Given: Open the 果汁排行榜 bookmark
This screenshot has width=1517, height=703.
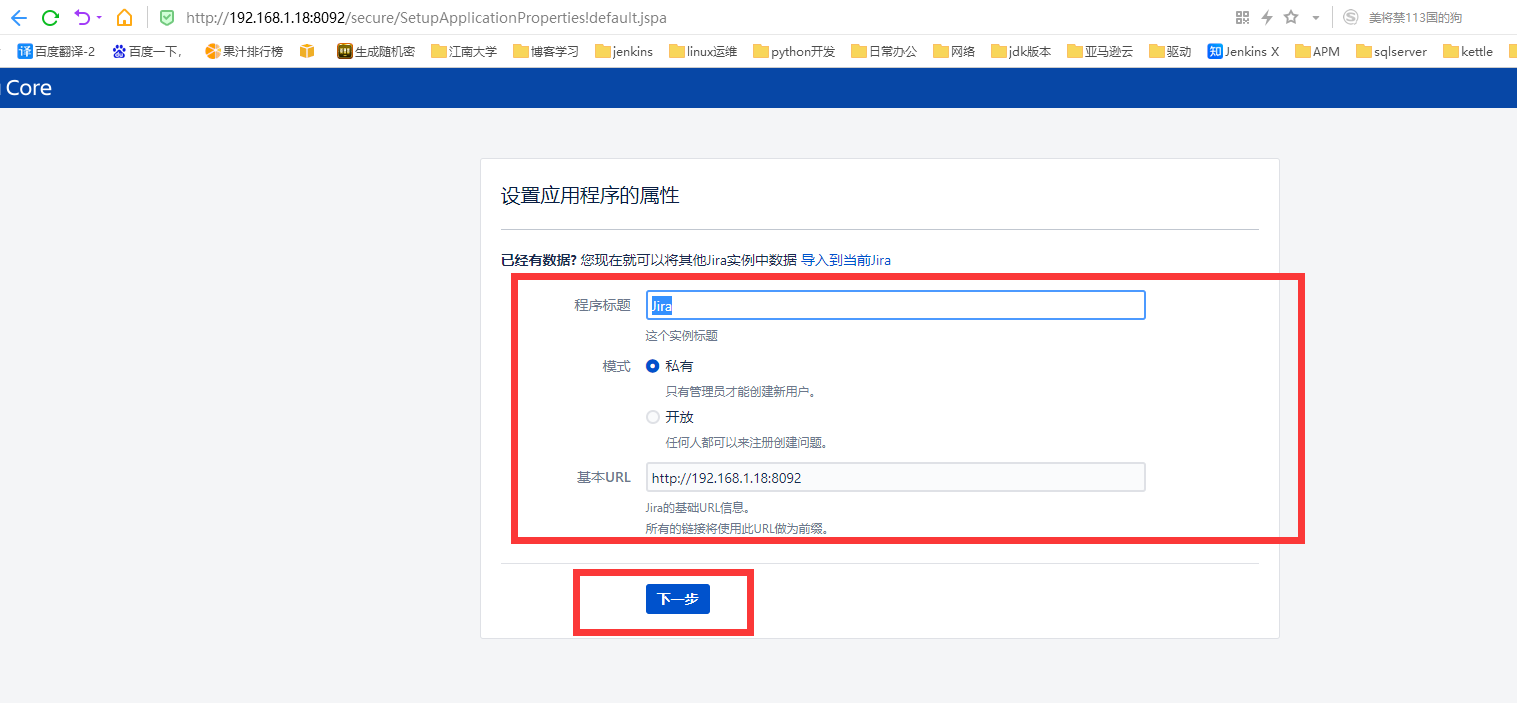Looking at the screenshot, I should (243, 51).
